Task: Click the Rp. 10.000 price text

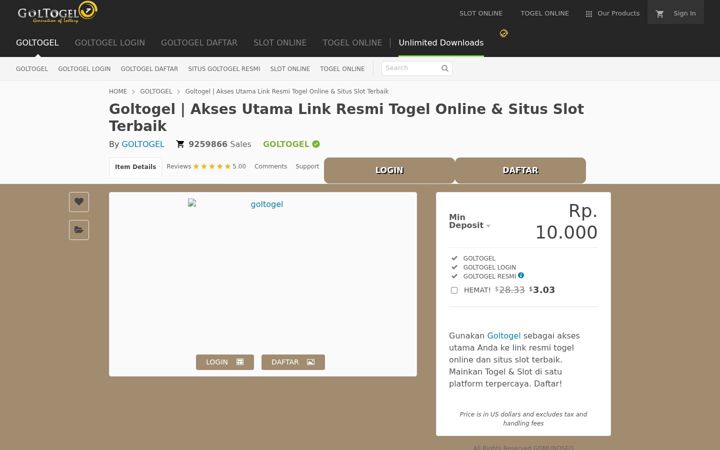Action: tap(566, 221)
